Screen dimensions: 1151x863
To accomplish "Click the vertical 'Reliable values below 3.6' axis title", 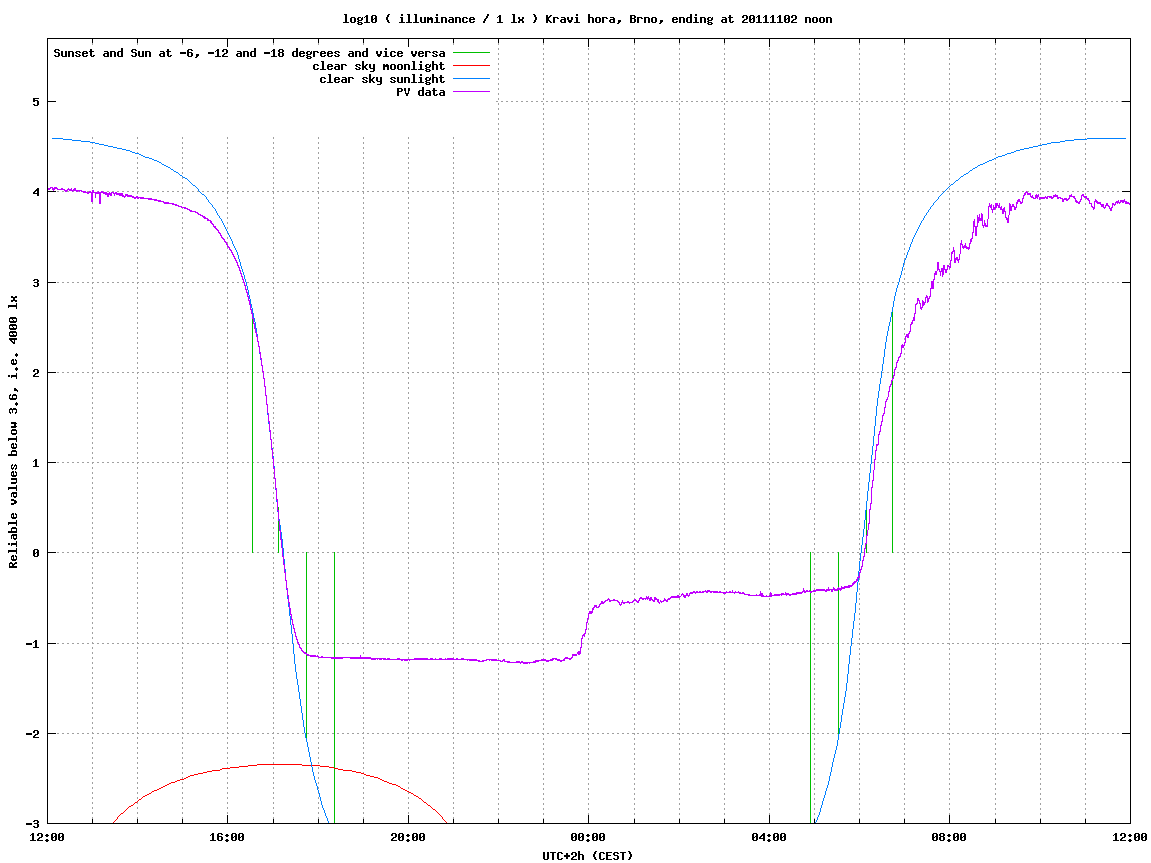I will coord(13,432).
